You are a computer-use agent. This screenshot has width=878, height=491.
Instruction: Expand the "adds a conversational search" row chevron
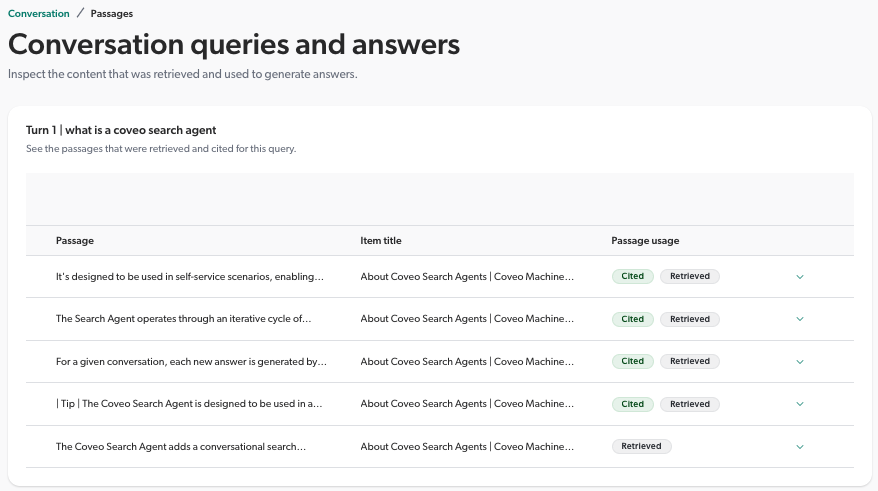pyautogui.click(x=800, y=447)
